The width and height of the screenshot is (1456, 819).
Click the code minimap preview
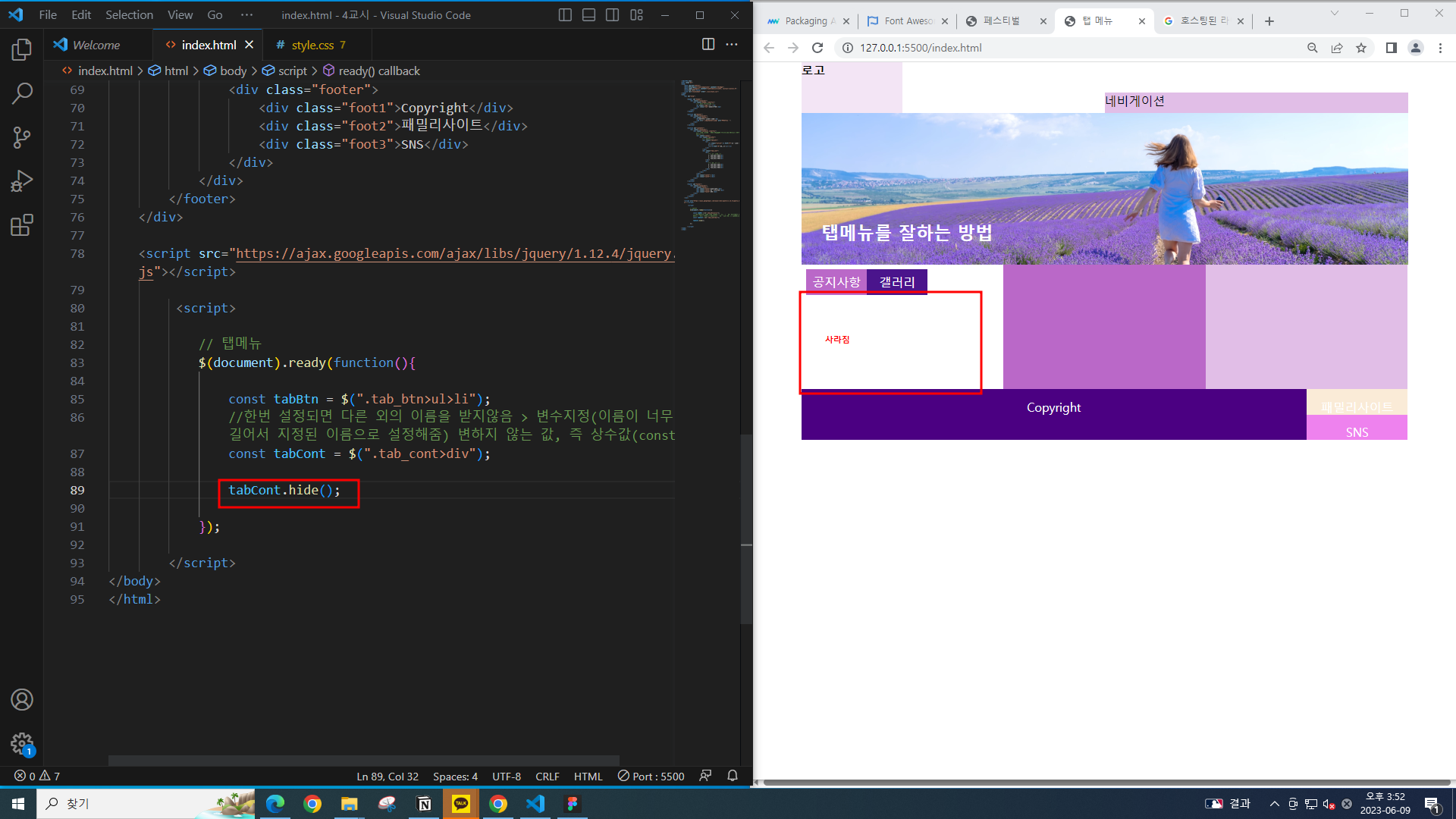pyautogui.click(x=709, y=152)
